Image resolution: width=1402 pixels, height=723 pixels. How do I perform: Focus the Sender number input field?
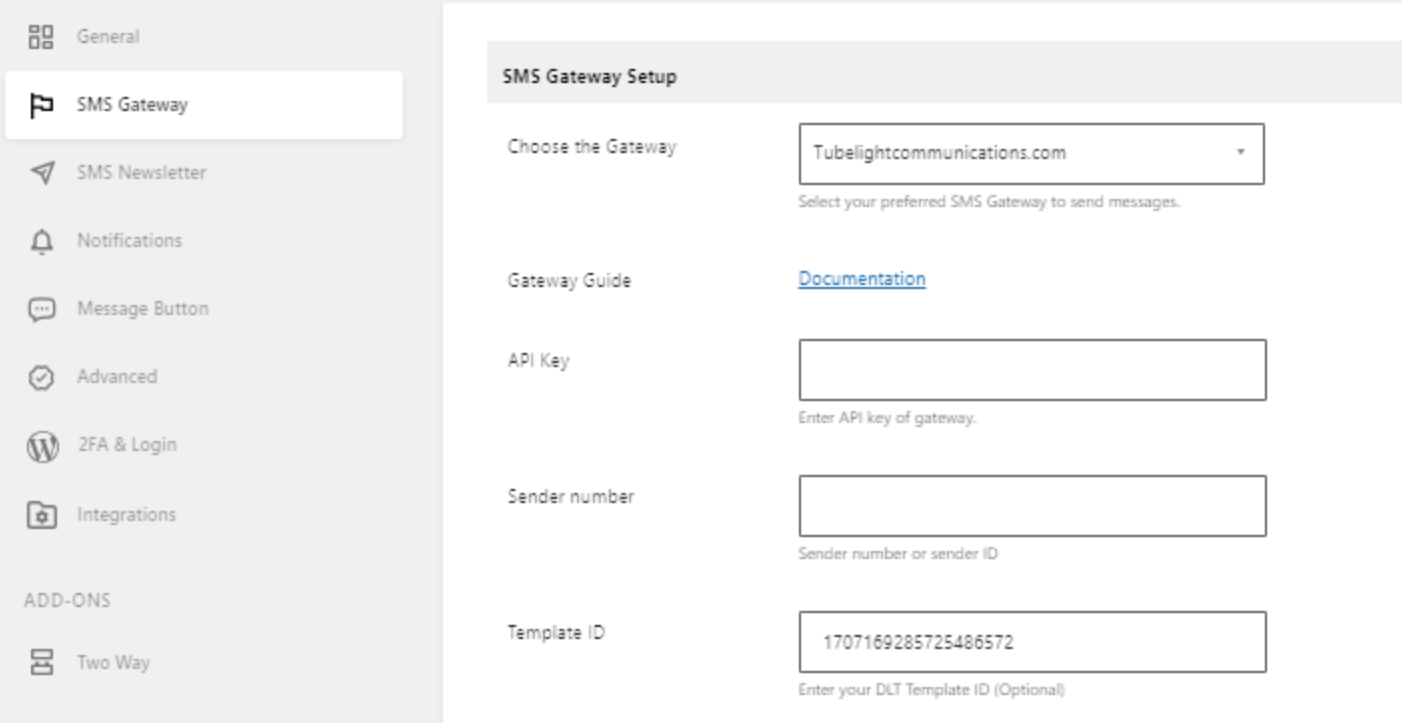(1032, 506)
